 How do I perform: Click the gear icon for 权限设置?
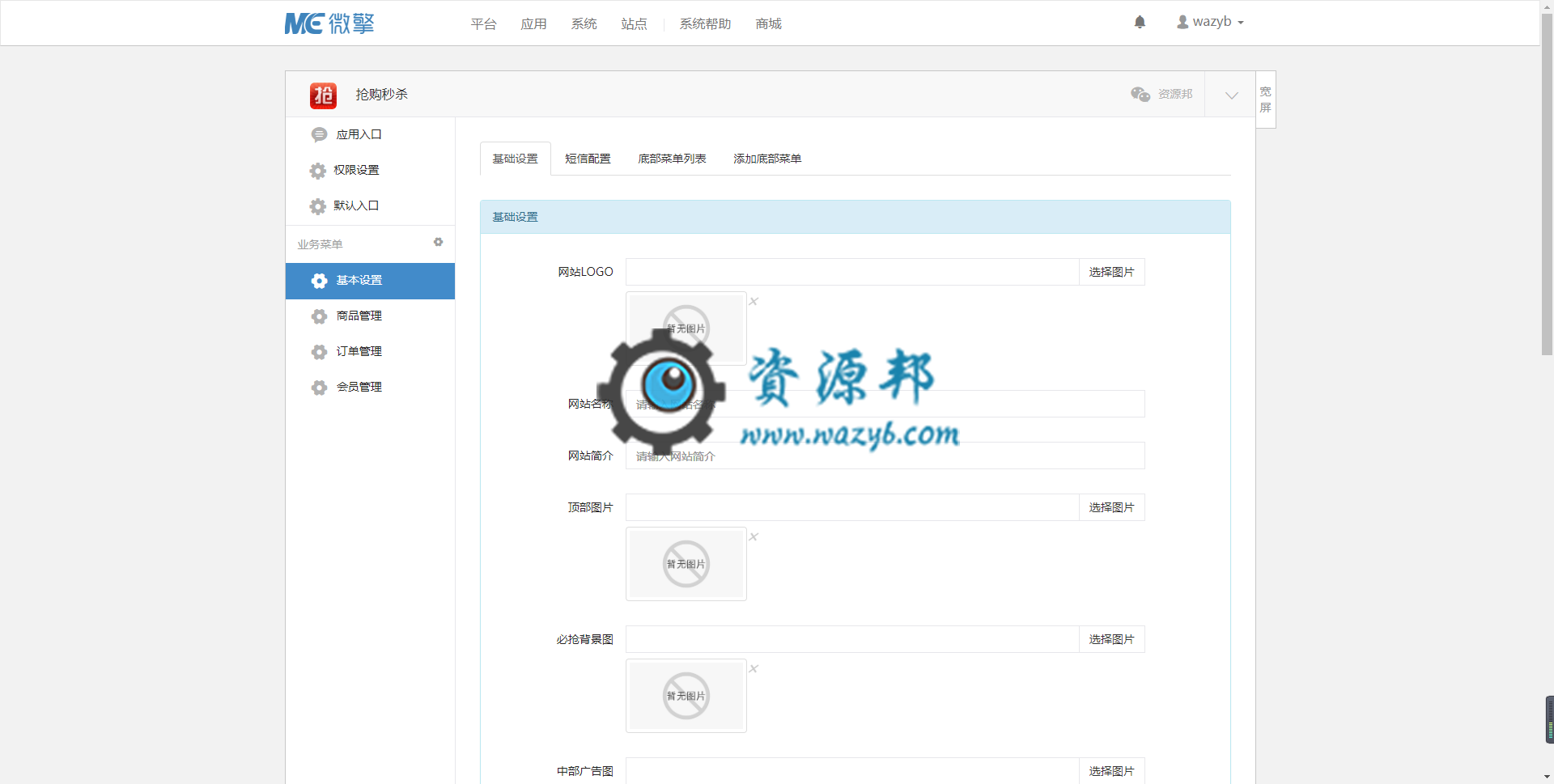[x=318, y=171]
